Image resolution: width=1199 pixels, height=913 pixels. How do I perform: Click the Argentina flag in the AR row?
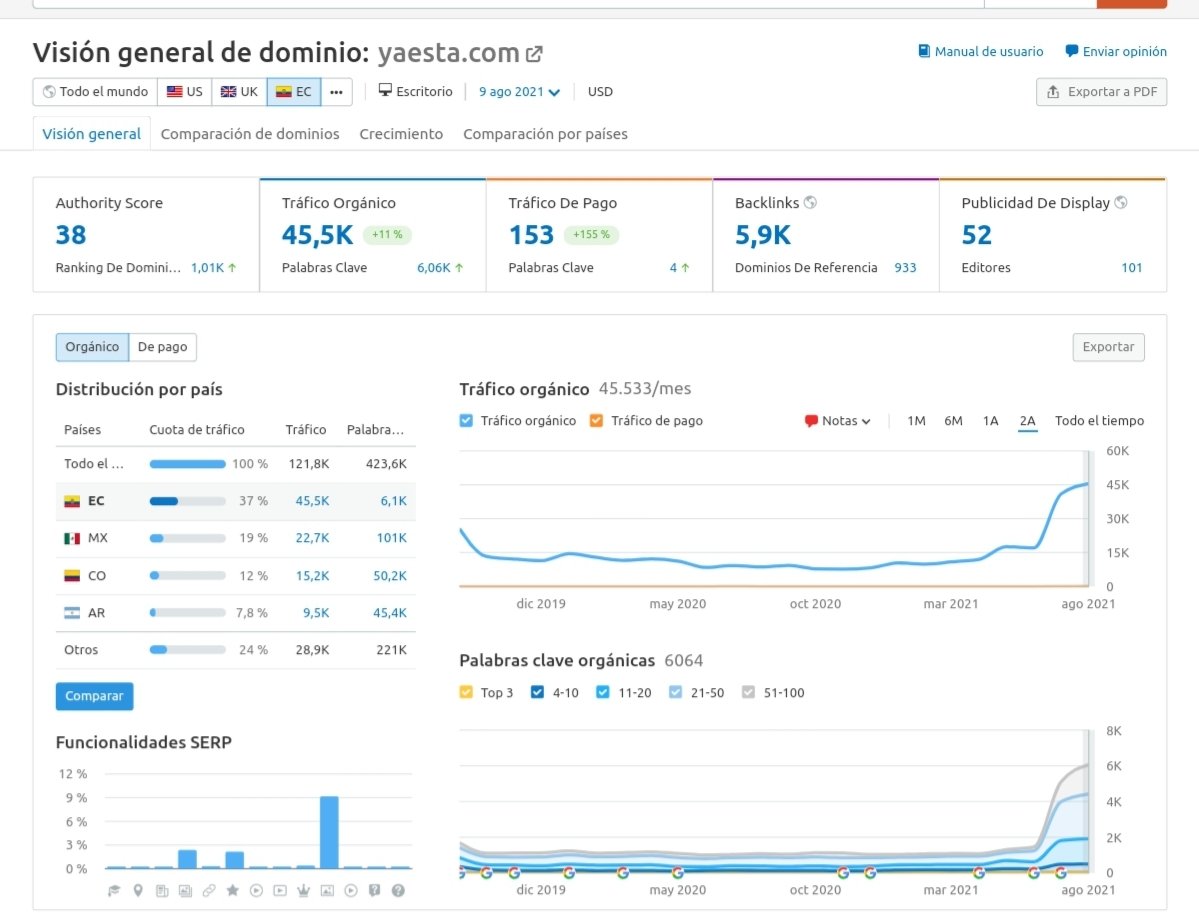tap(72, 612)
